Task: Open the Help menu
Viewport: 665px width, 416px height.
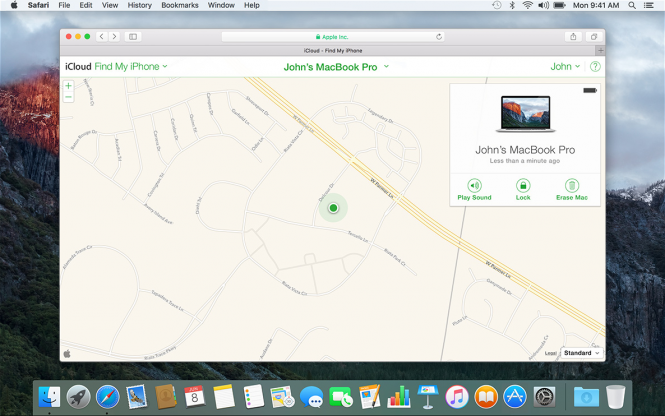Action: [x=251, y=5]
